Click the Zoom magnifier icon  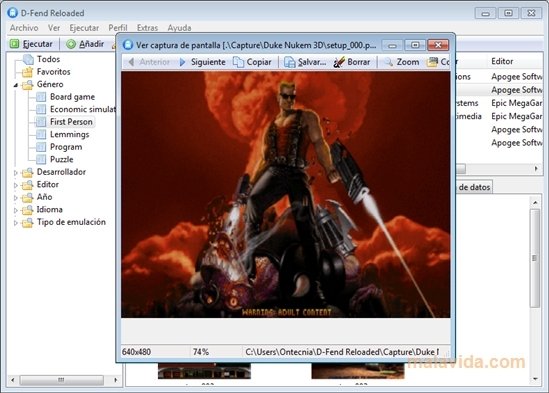click(388, 62)
